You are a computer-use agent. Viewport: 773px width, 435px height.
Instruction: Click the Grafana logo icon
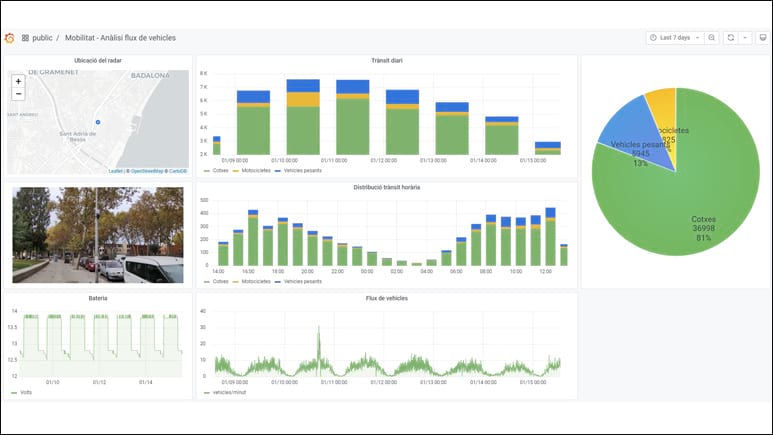[x=10, y=38]
